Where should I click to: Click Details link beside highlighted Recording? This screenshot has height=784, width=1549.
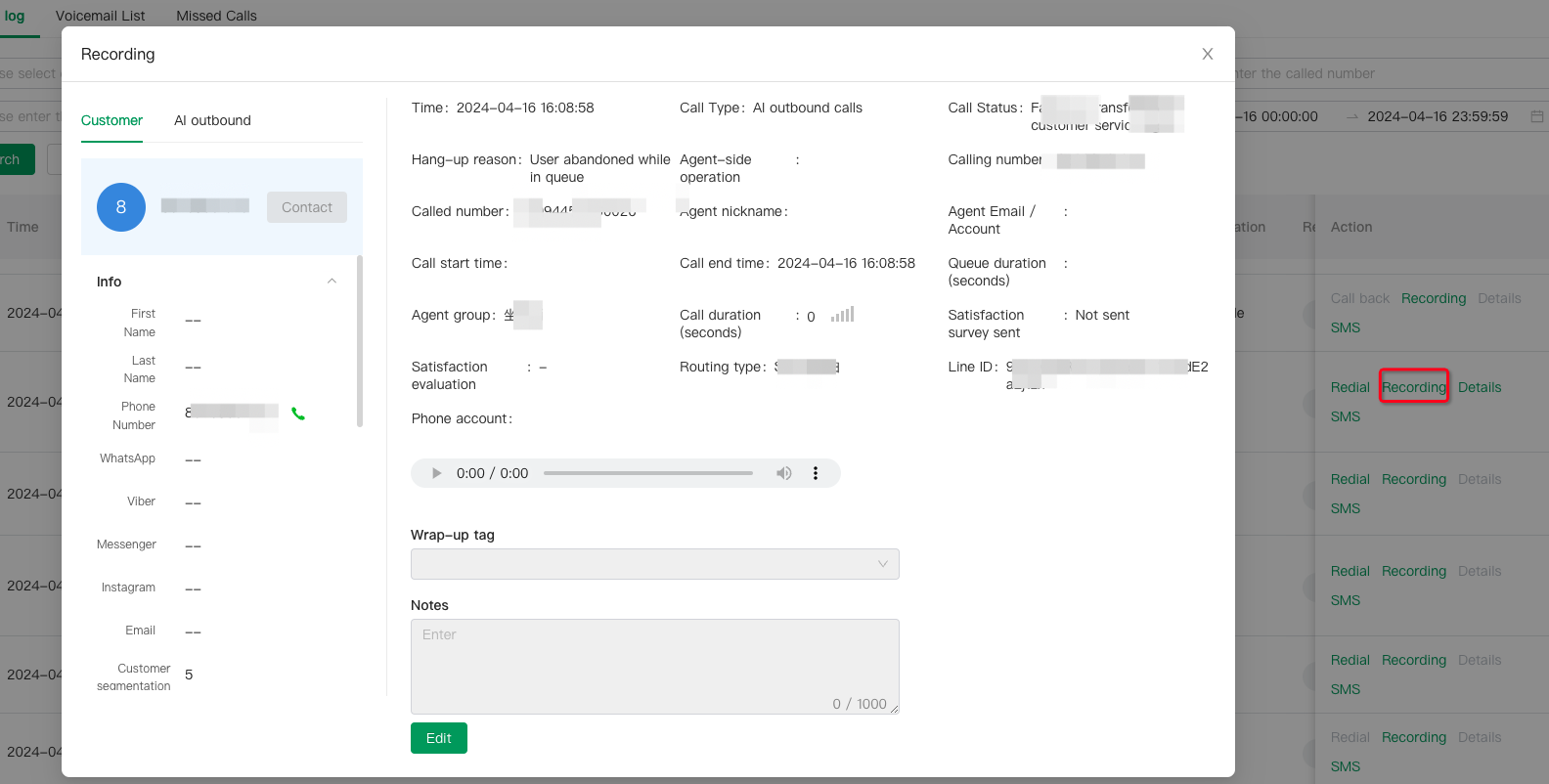1480,387
